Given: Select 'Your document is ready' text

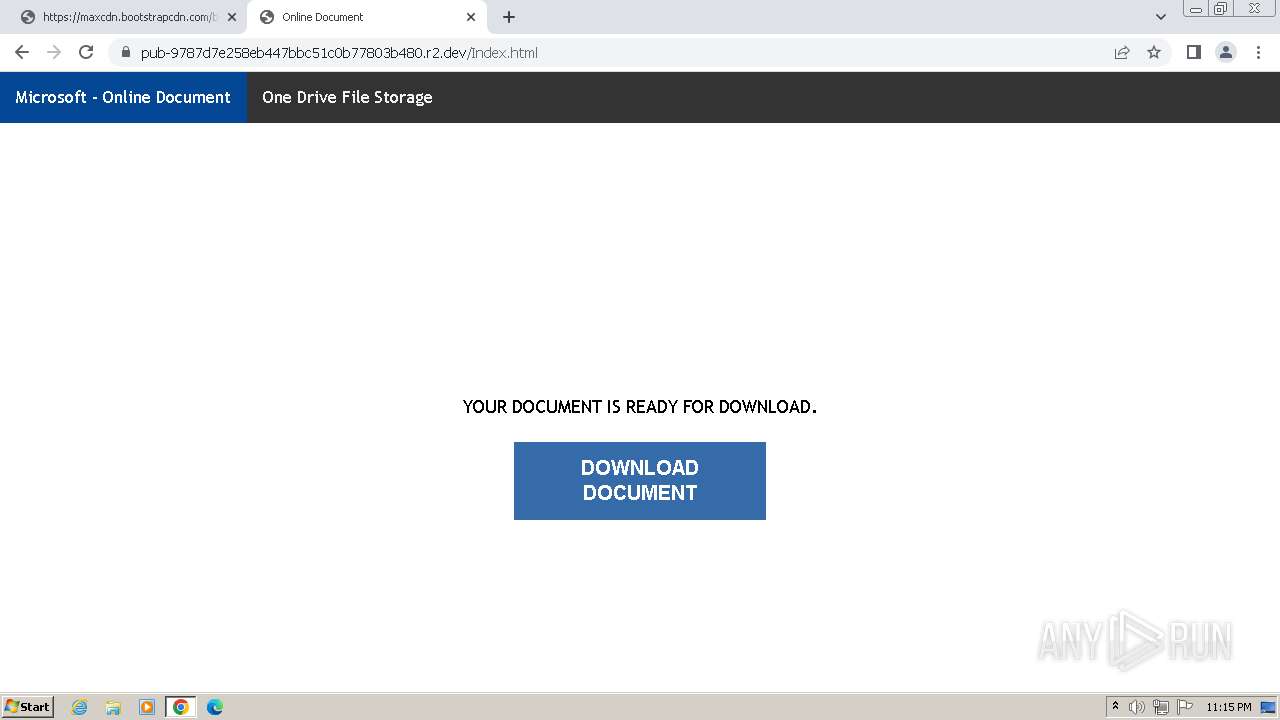Looking at the screenshot, I should (640, 407).
